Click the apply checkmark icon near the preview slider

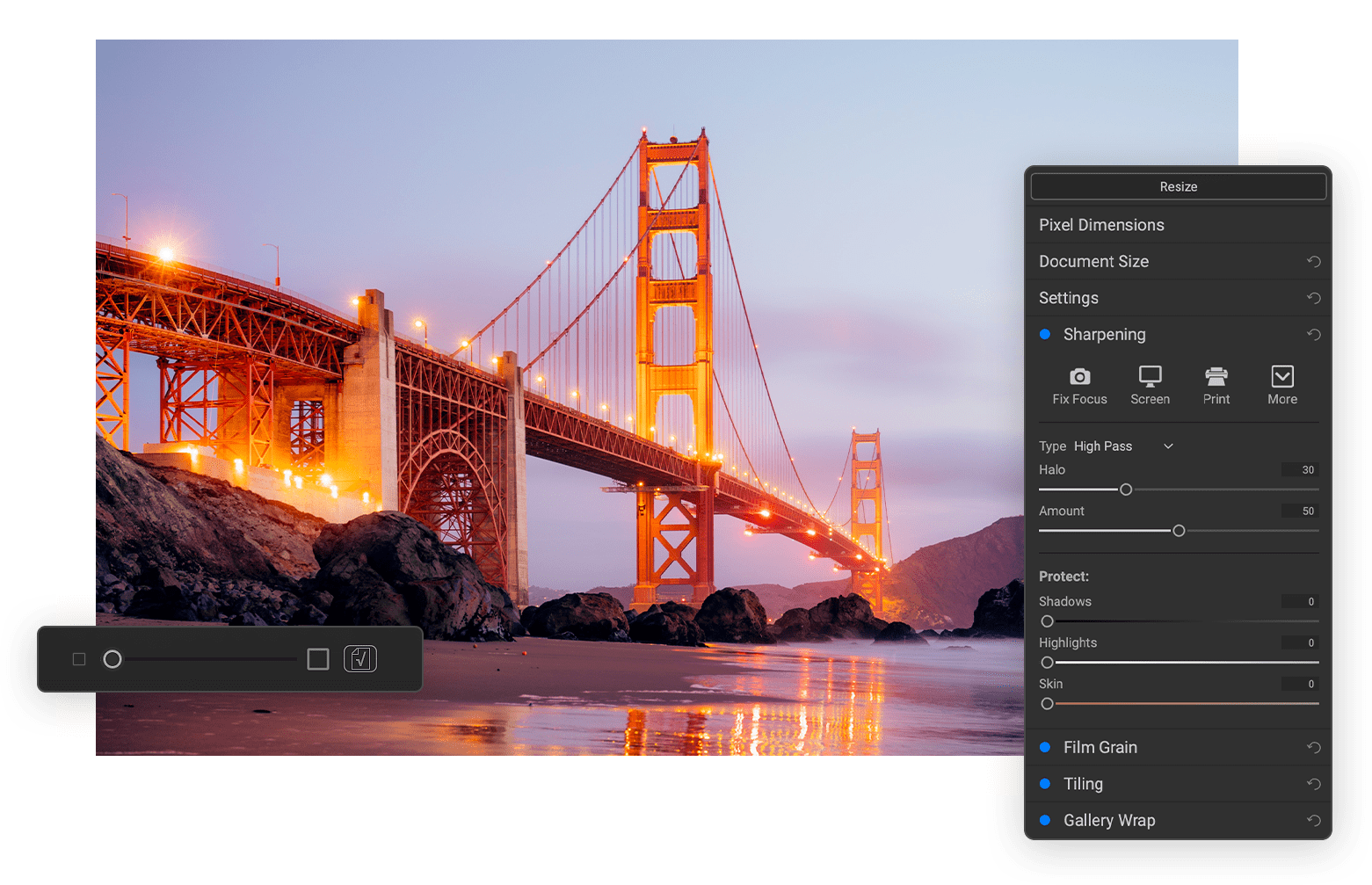coord(360,658)
